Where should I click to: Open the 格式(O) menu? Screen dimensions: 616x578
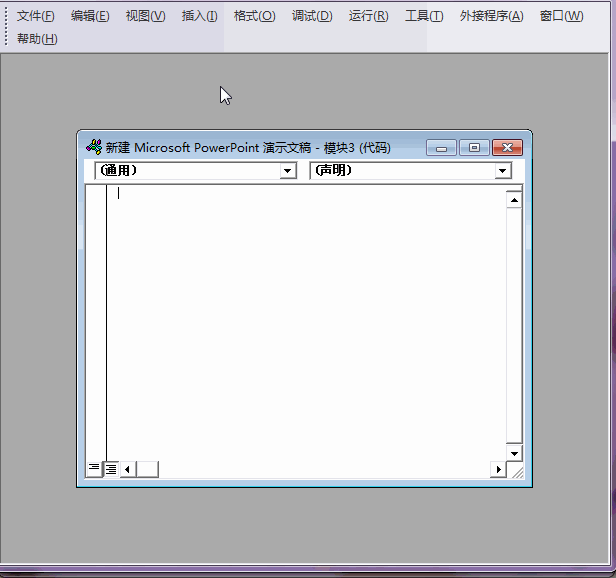point(255,16)
